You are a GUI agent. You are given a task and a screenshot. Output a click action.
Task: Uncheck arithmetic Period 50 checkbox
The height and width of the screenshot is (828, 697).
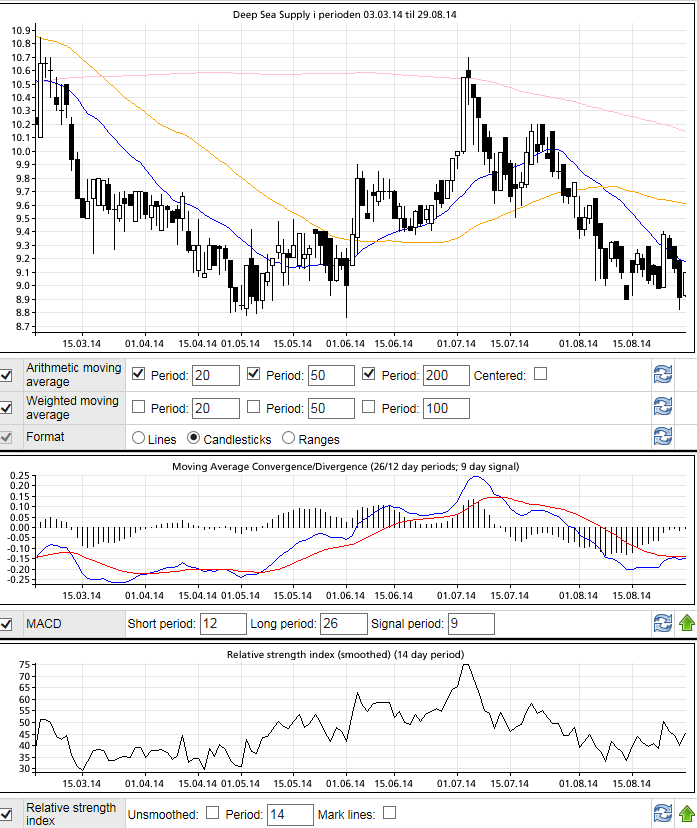pos(254,374)
